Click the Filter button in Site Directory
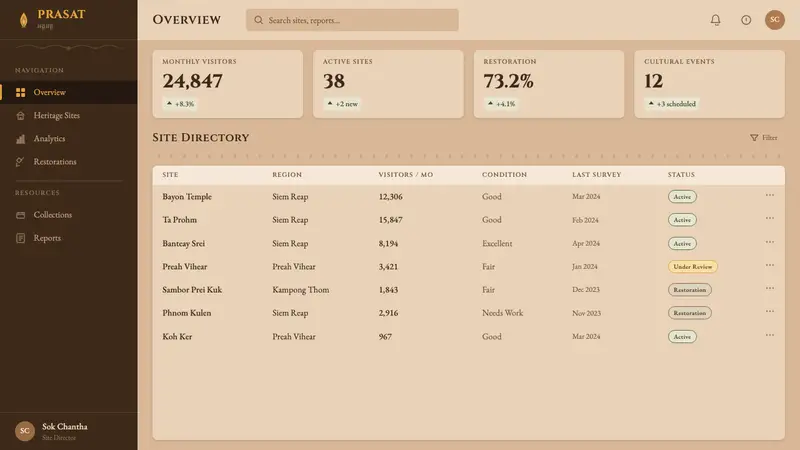 tap(764, 138)
